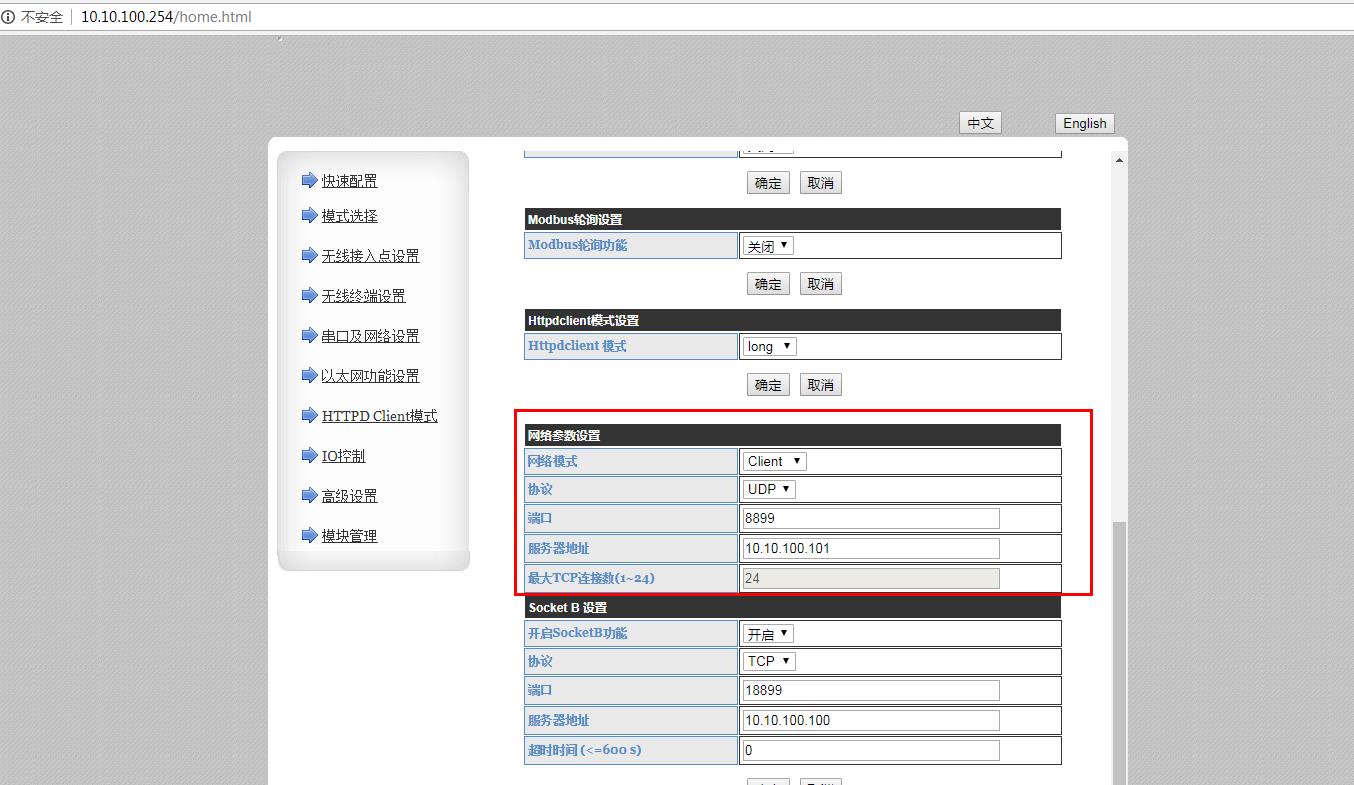Viewport: 1354px width, 785px height.
Task: Open the Httpdclient 模式 long dropdown
Action: (x=769, y=347)
